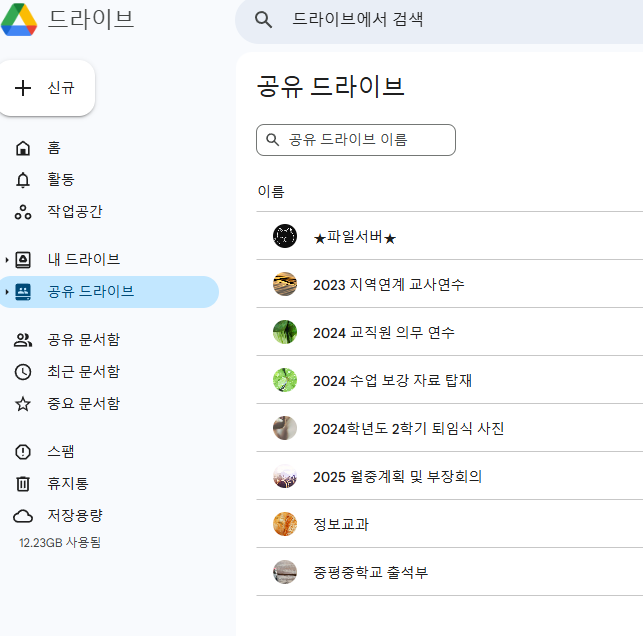The height and width of the screenshot is (636, 643).
Task: Click the magnifier icon in 드라이브에서 검색 bar
Action: [x=263, y=19]
